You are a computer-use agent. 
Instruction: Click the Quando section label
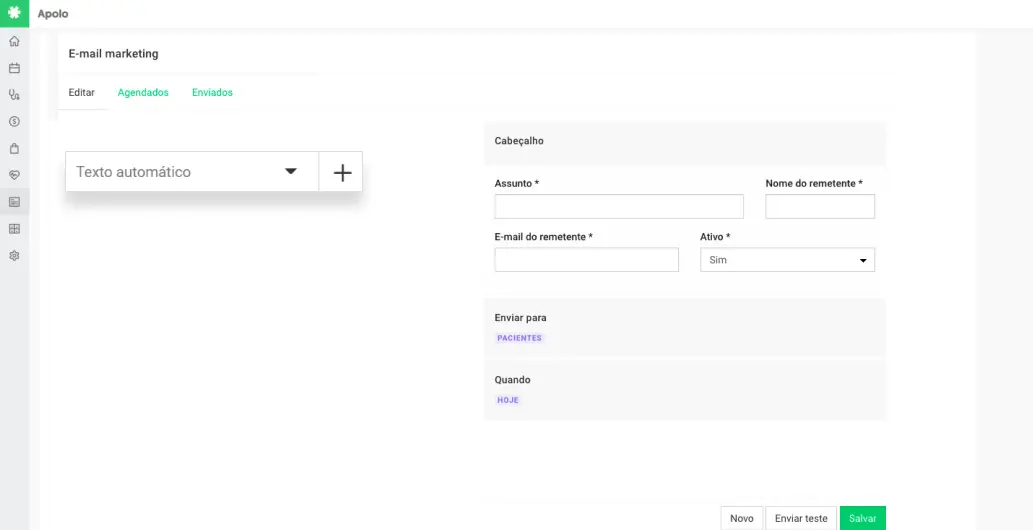[x=513, y=380]
